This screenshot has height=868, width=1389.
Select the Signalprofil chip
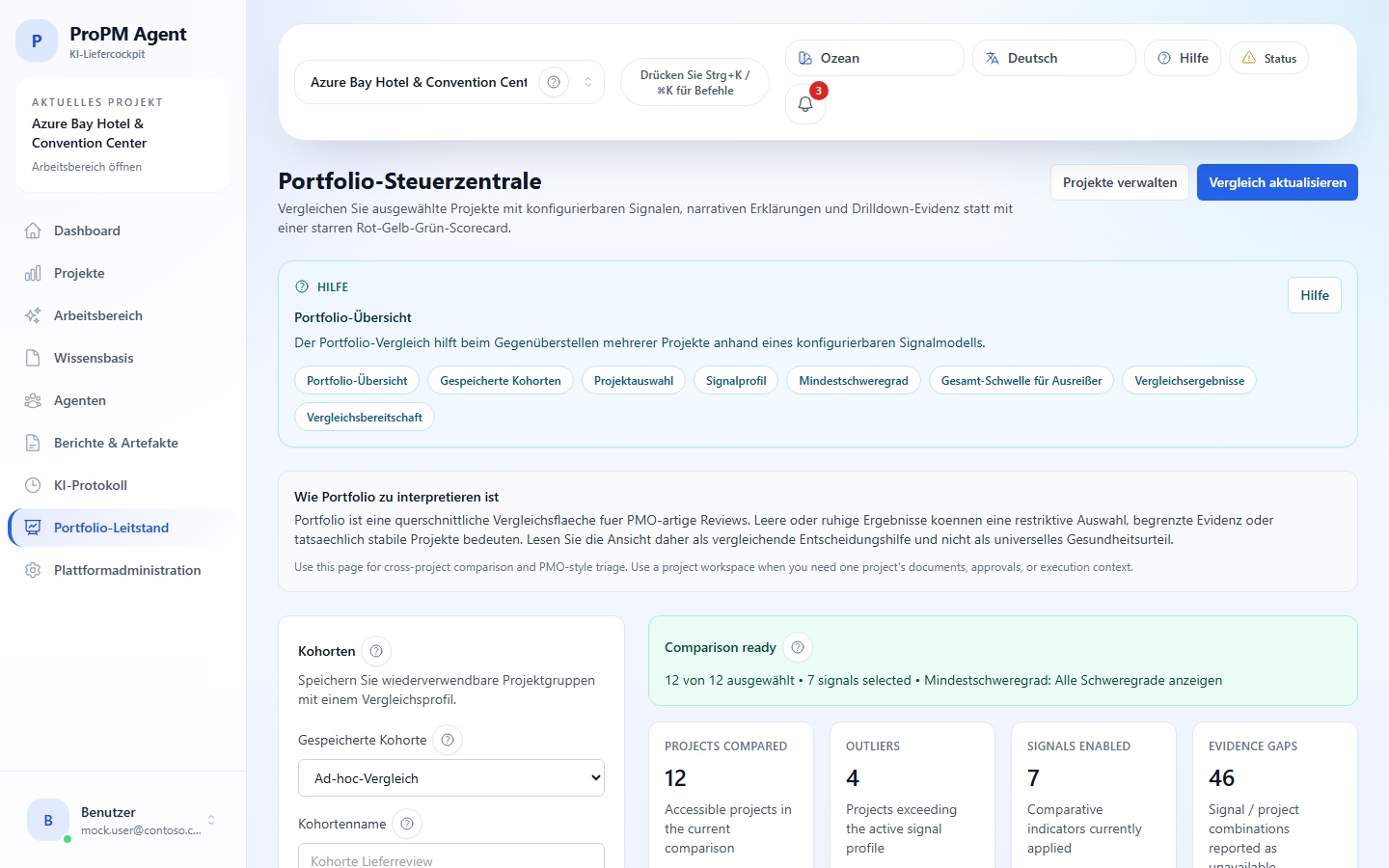tap(735, 380)
